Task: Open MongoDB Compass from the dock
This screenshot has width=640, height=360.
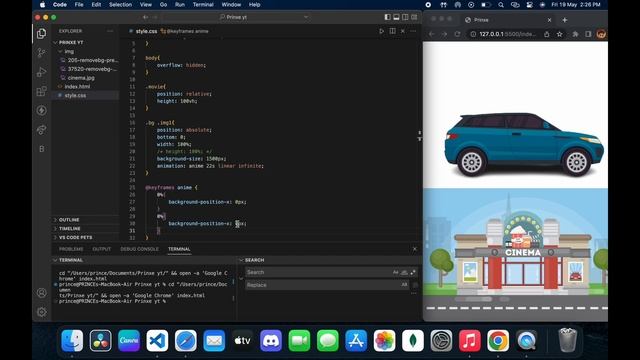Action: pos(413,340)
